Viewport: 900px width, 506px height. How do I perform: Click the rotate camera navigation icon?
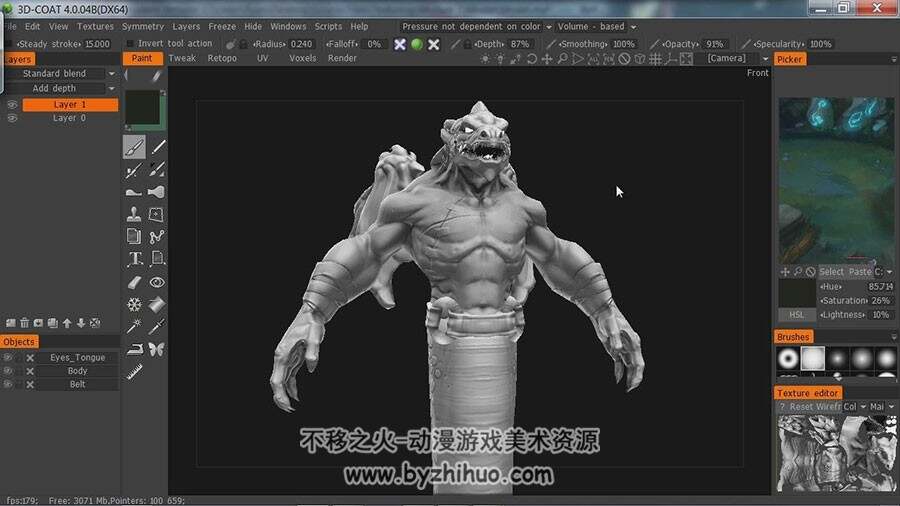click(x=532, y=59)
